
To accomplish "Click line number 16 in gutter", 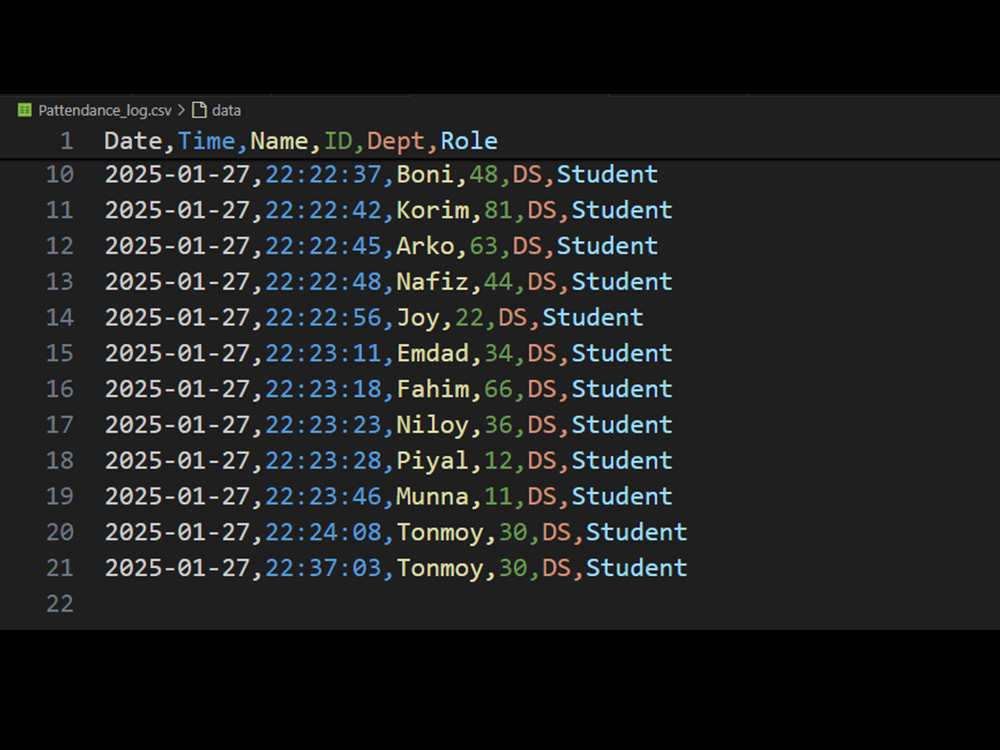I will (60, 388).
